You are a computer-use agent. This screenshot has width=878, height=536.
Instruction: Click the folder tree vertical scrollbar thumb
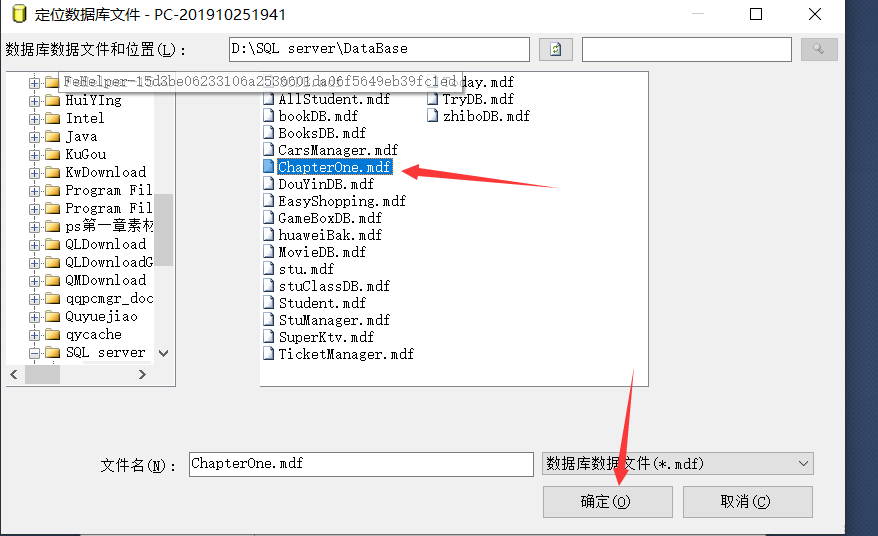164,230
